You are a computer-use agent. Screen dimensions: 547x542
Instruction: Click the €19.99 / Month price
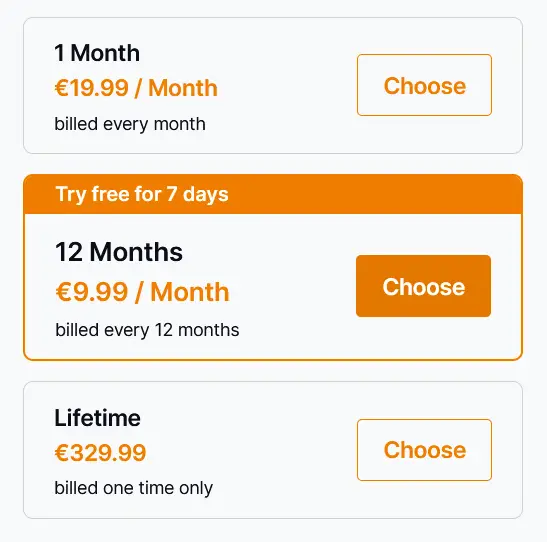point(136,88)
